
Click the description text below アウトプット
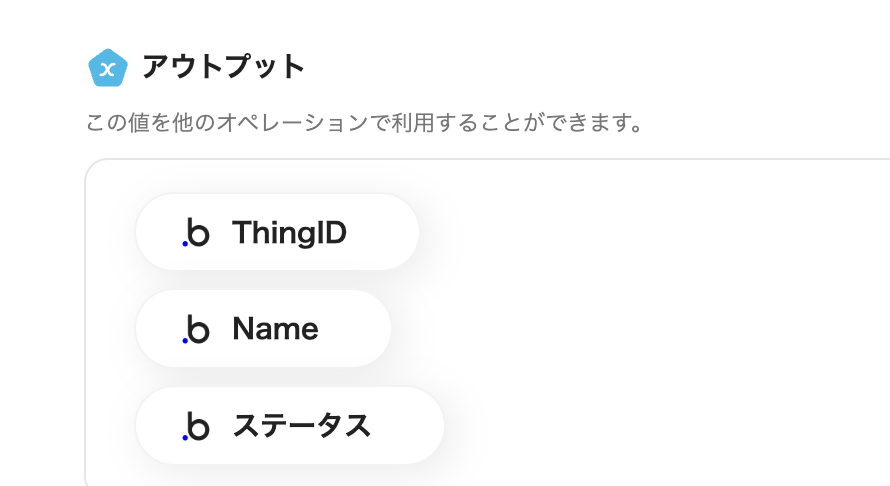[x=363, y=124]
